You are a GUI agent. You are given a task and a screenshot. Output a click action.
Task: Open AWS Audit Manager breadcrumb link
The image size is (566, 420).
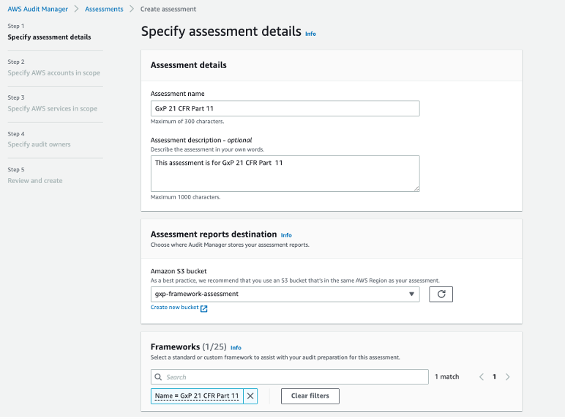coord(38,9)
